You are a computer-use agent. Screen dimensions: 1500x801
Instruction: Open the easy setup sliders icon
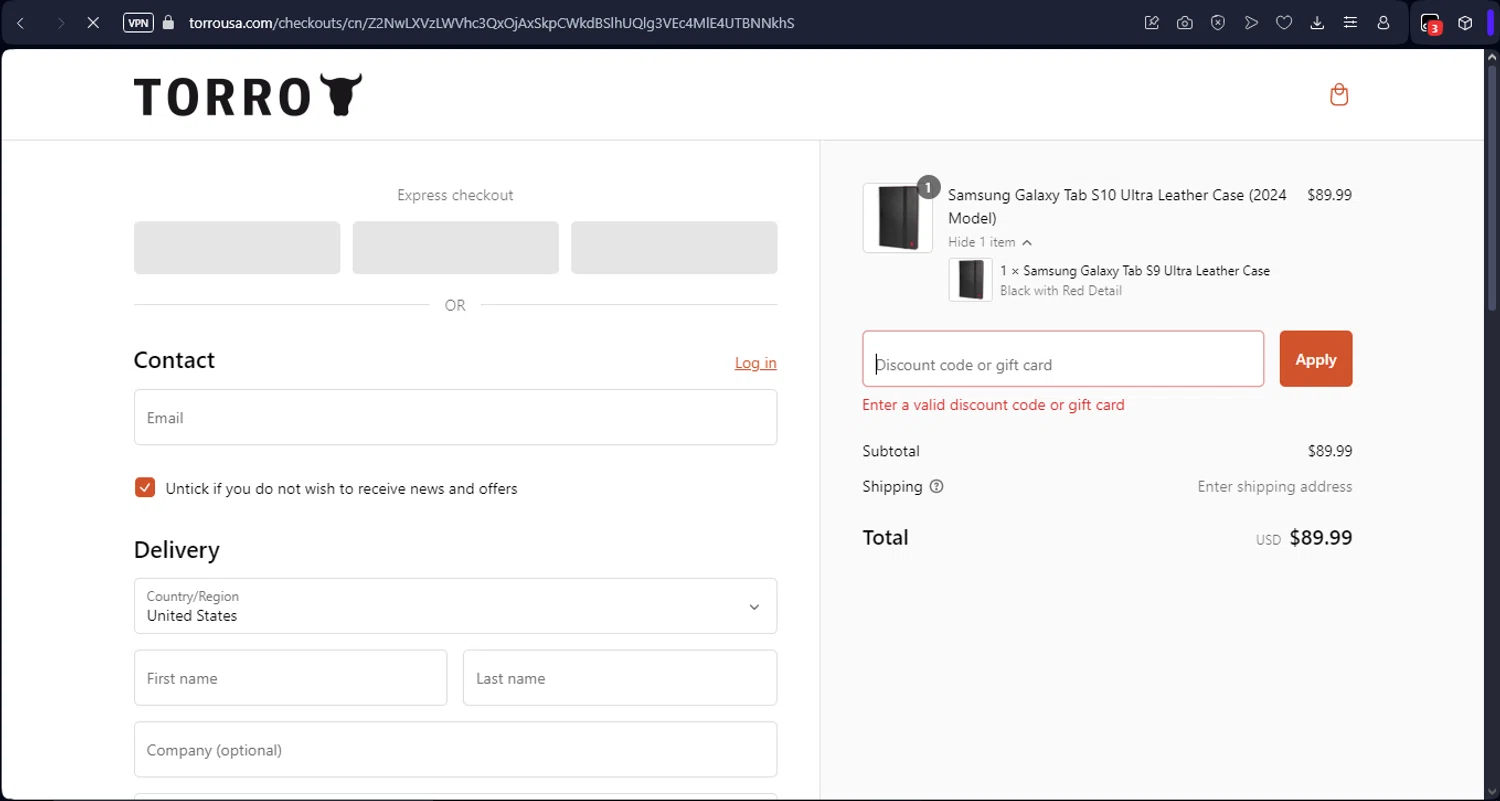1350,22
